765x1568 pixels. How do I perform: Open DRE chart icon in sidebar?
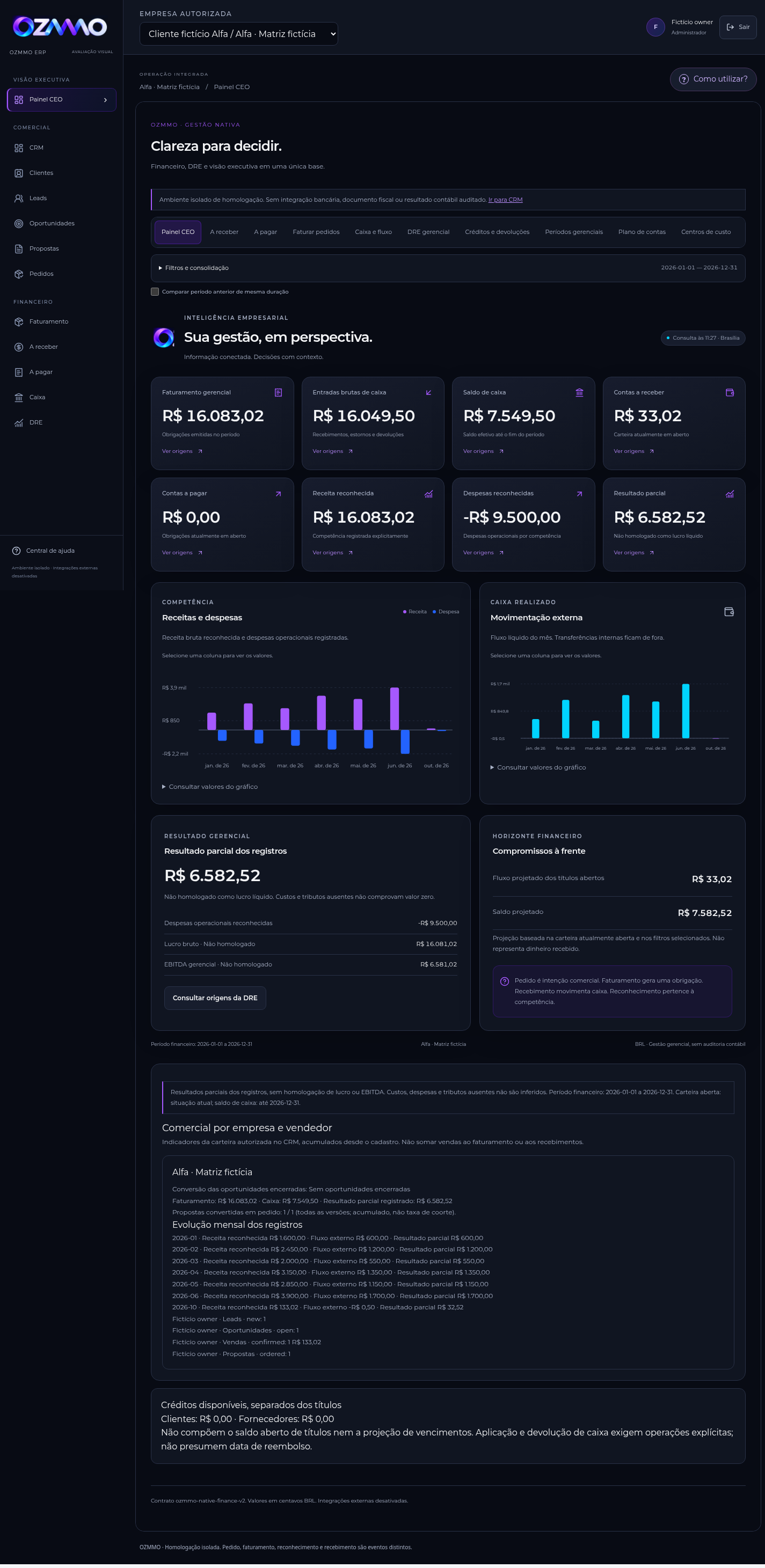(x=19, y=422)
